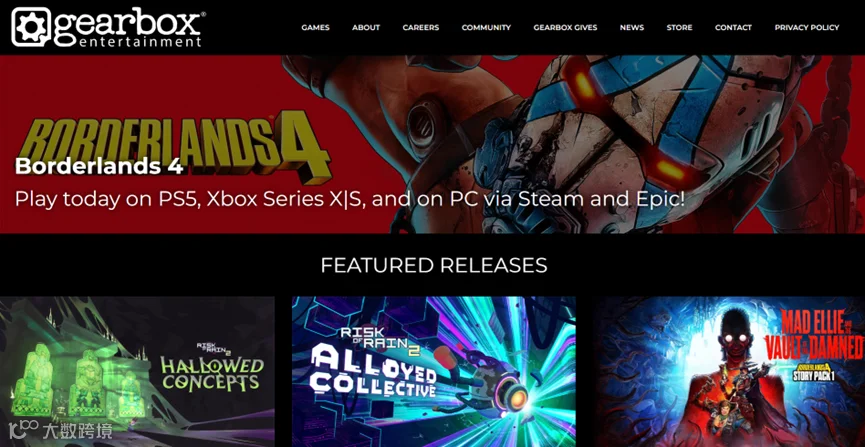Open the Alloyed Collective release thumbnail
Viewport: 865px width, 447px height.
[434, 371]
